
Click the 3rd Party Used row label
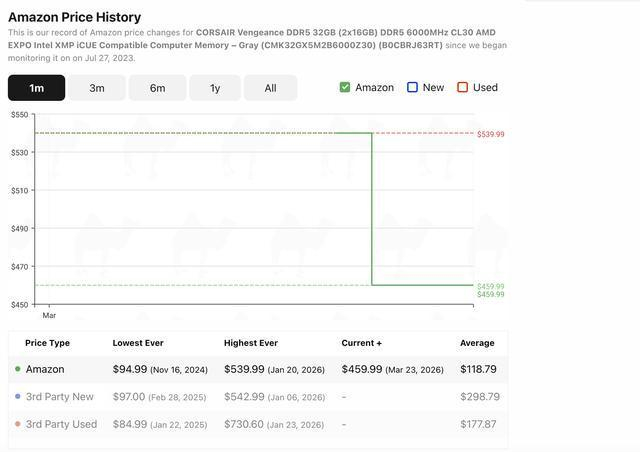[x=62, y=424]
